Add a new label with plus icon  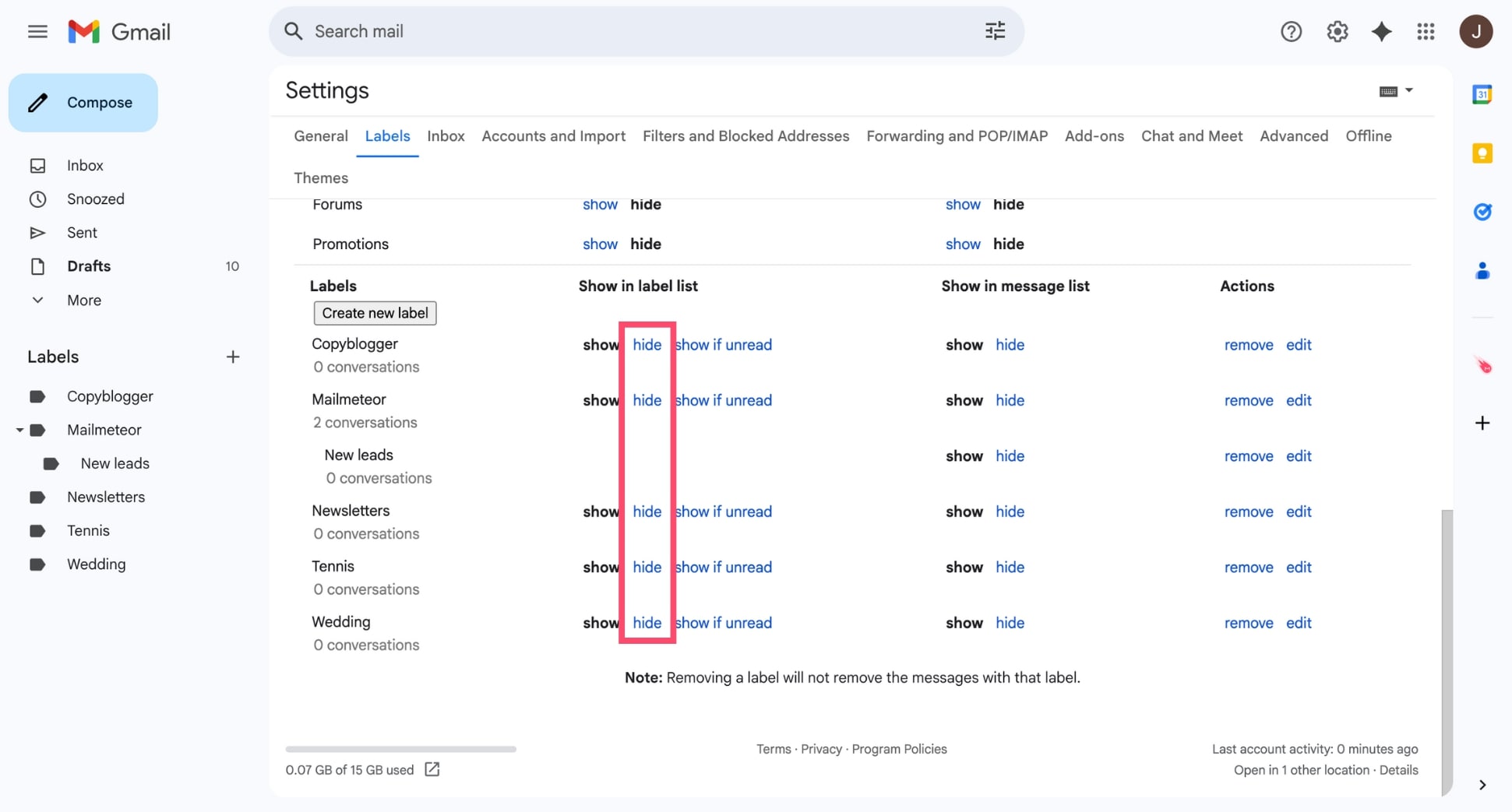point(232,357)
